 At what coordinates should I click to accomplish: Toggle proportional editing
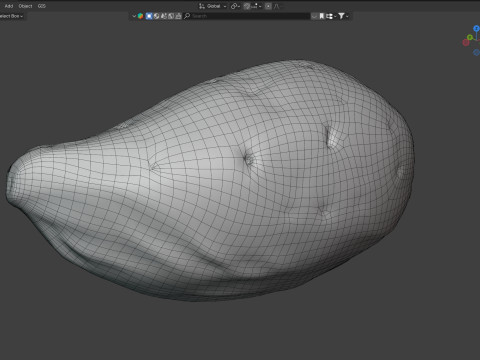[x=268, y=6]
